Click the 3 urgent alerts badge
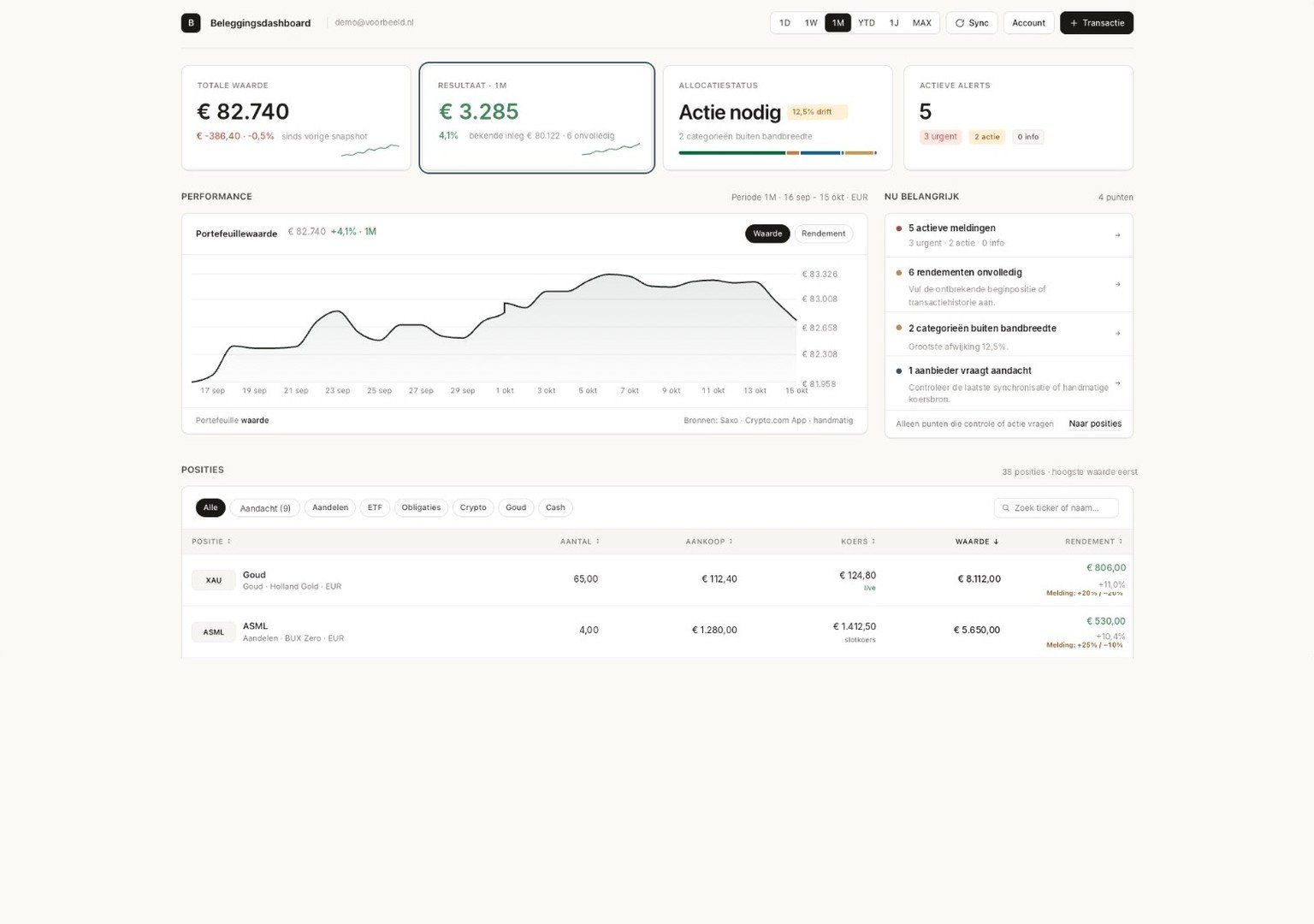The image size is (1314, 924). coord(940,137)
